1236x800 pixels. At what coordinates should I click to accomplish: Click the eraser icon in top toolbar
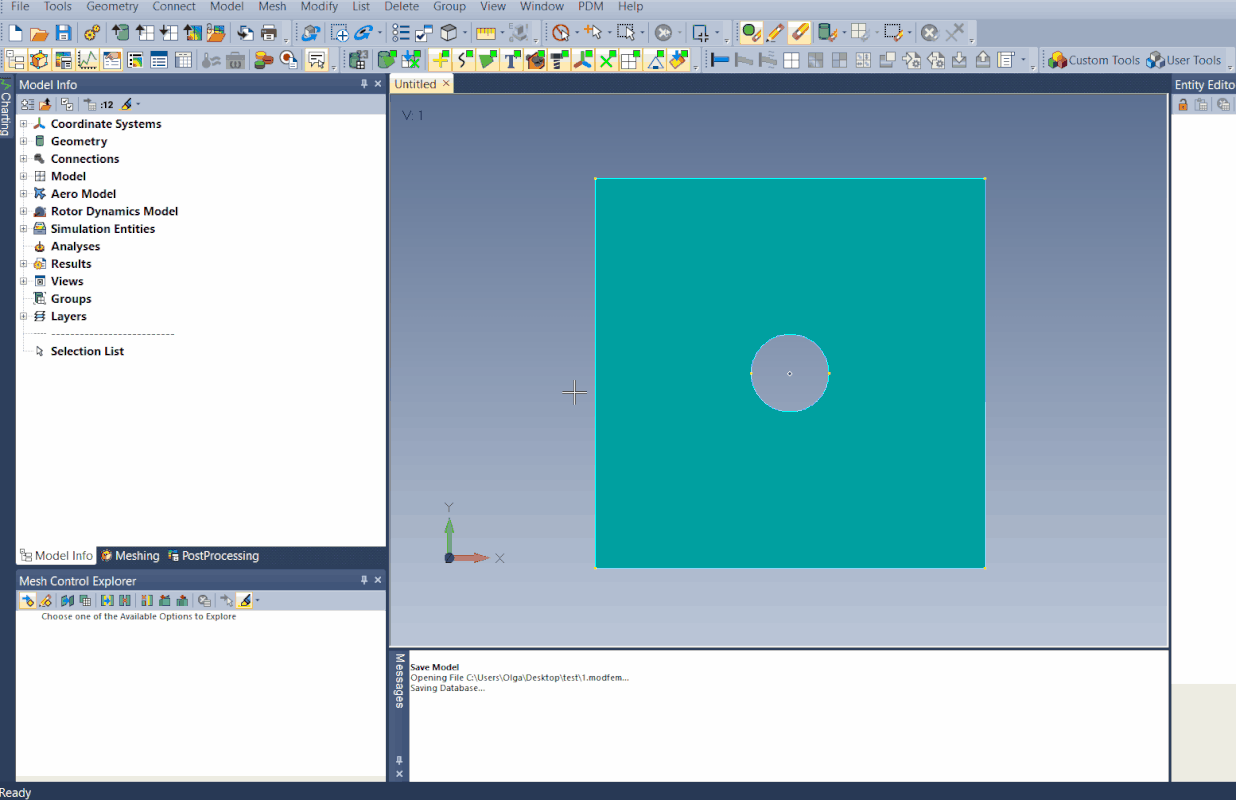pos(800,33)
